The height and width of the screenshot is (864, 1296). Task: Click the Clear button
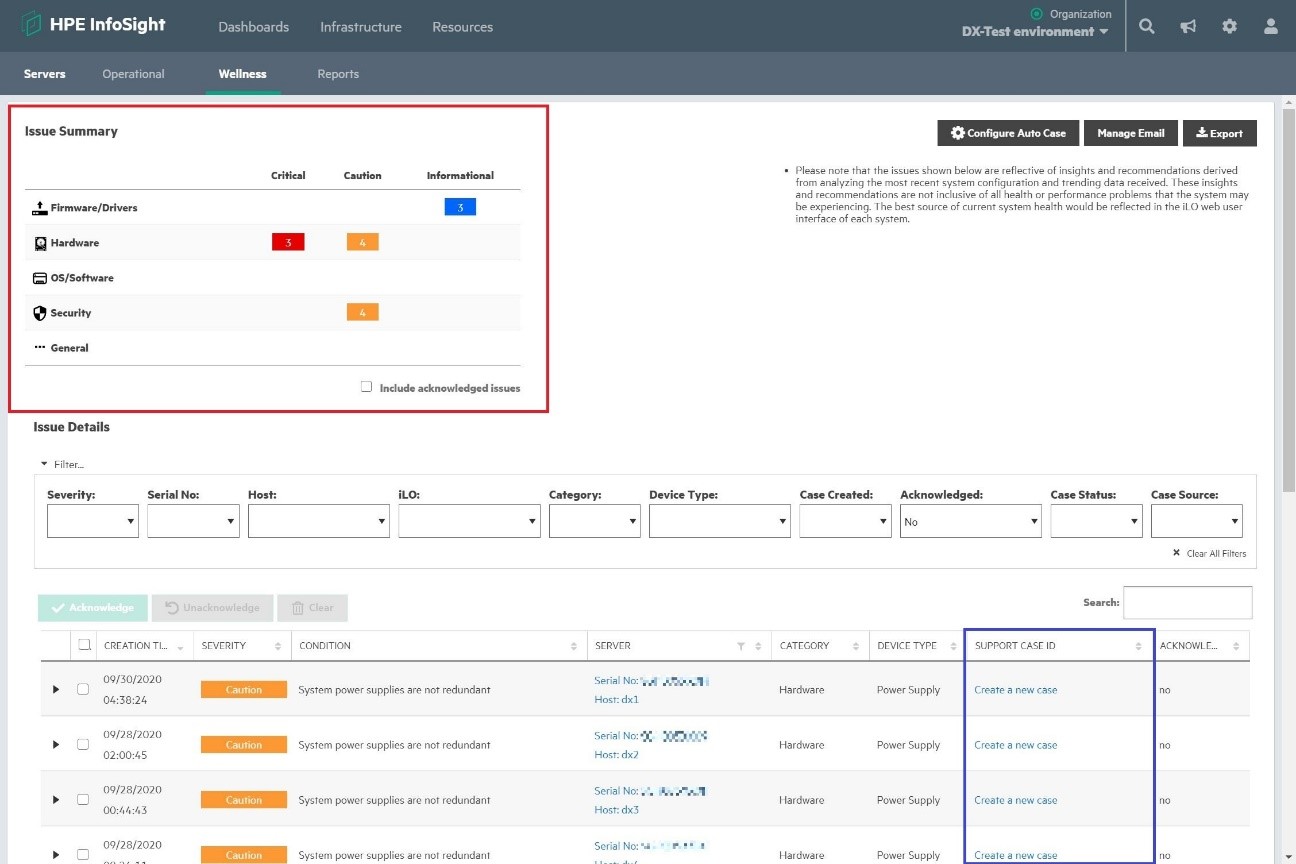[312, 607]
